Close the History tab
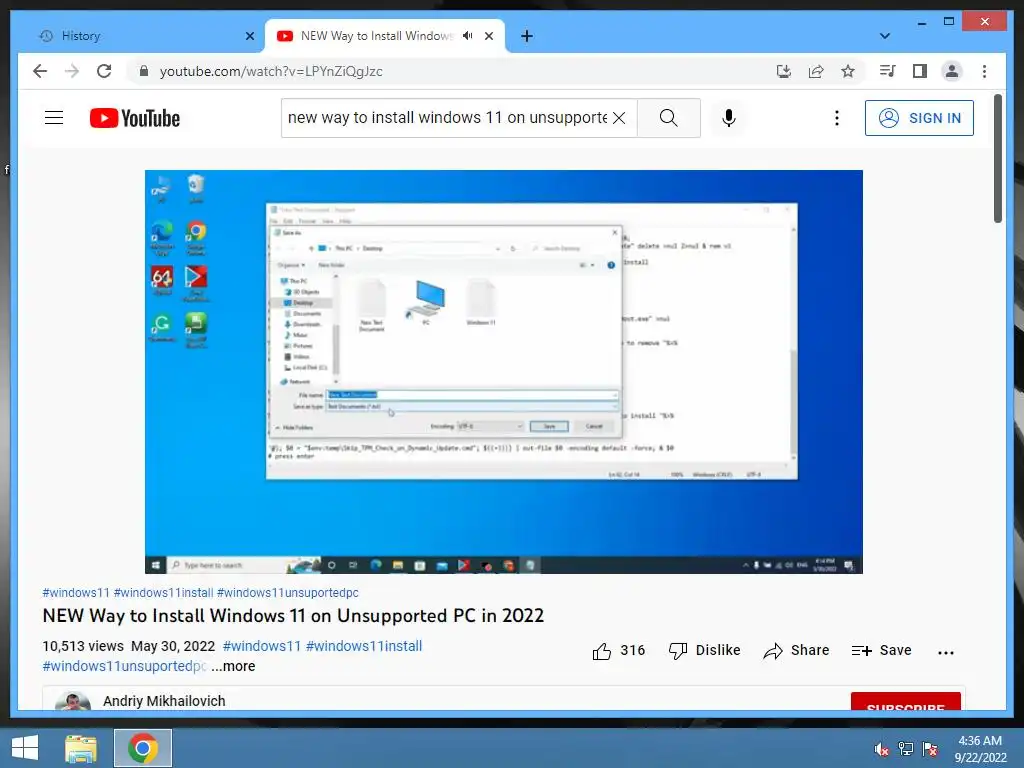Viewport: 1024px width, 768px height. (249, 36)
